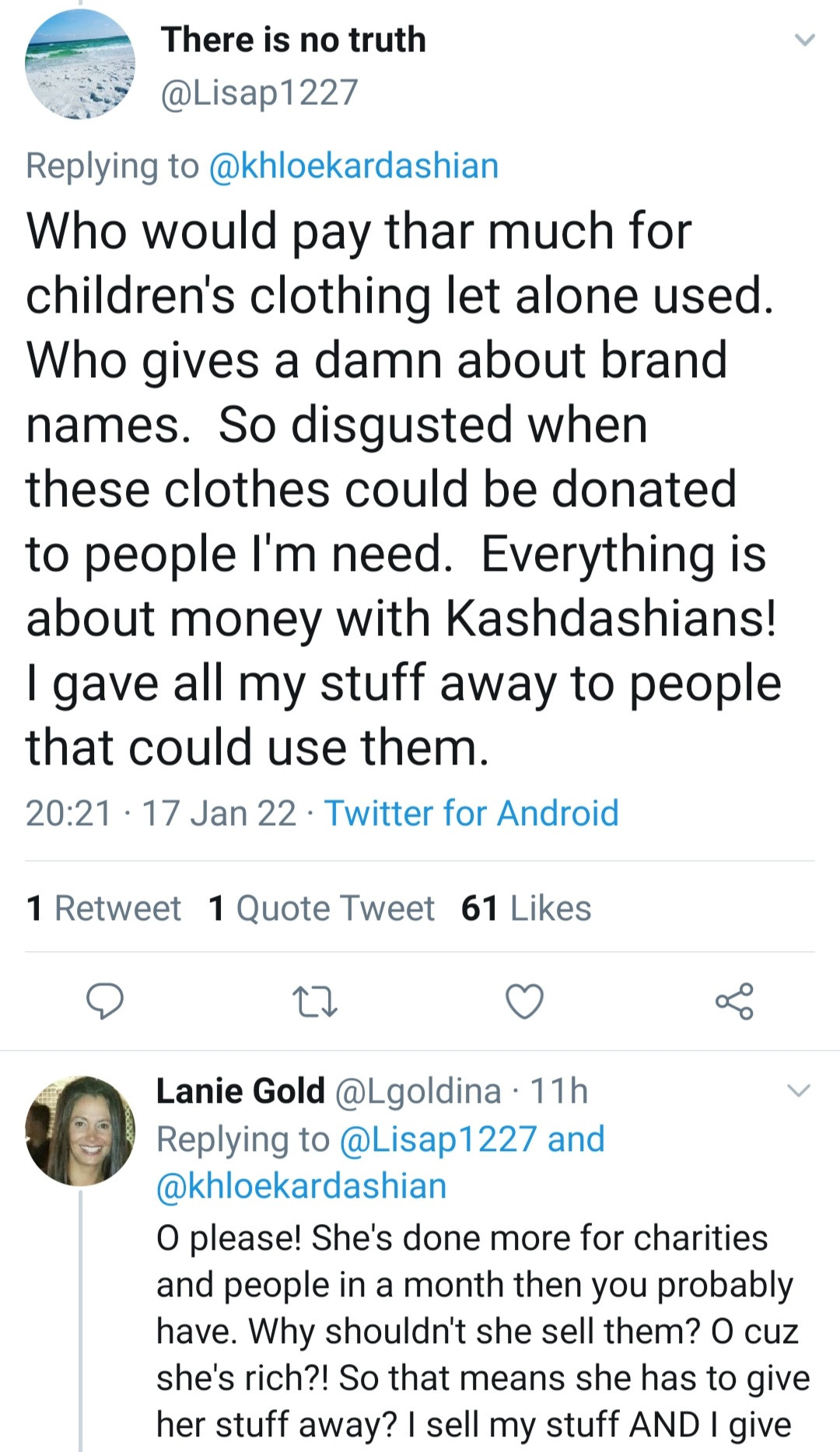Screen dimensions: 840x1452
Task: Retweet this tweet via arrows icon
Action: 314,1002
